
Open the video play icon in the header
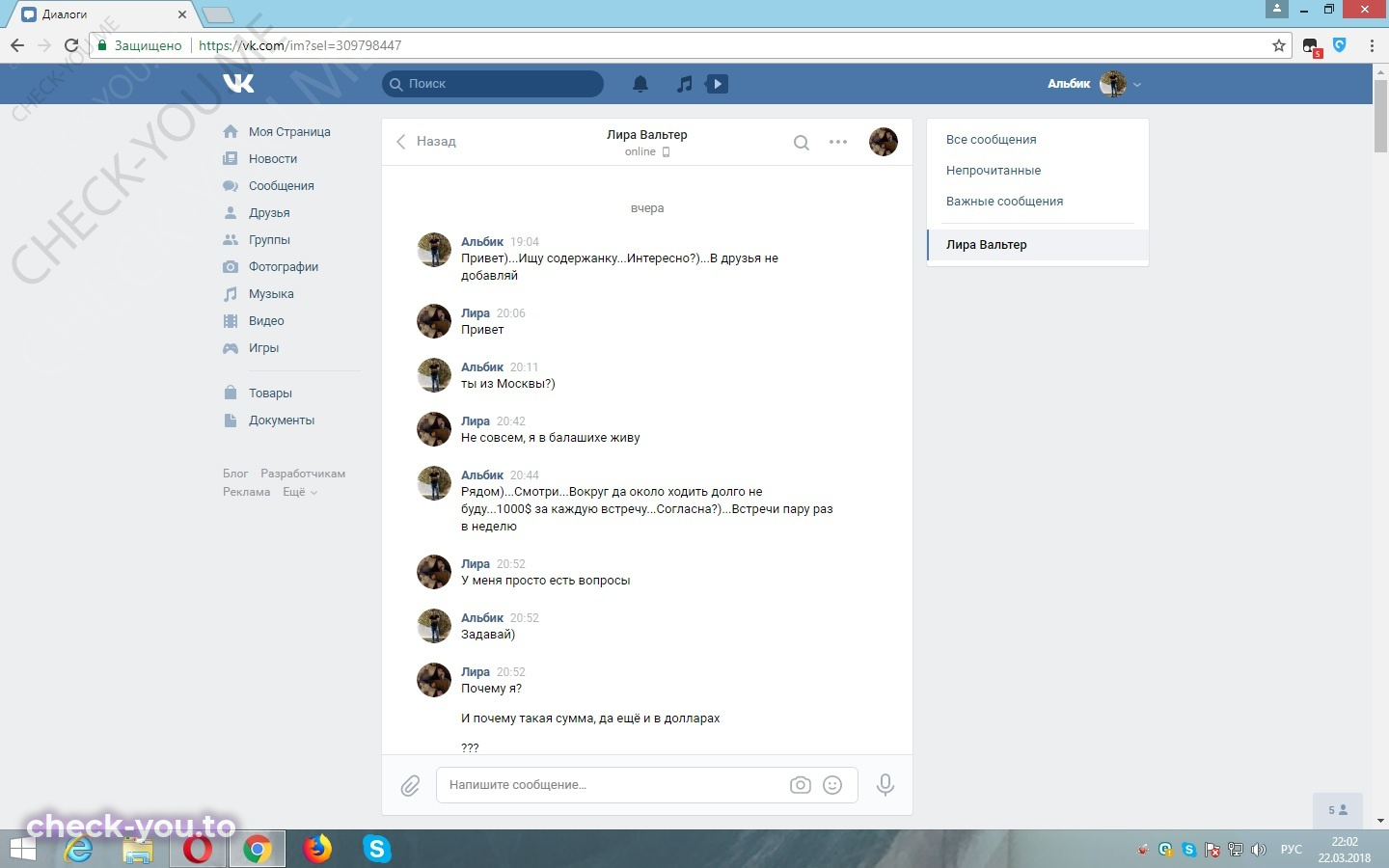click(x=717, y=84)
